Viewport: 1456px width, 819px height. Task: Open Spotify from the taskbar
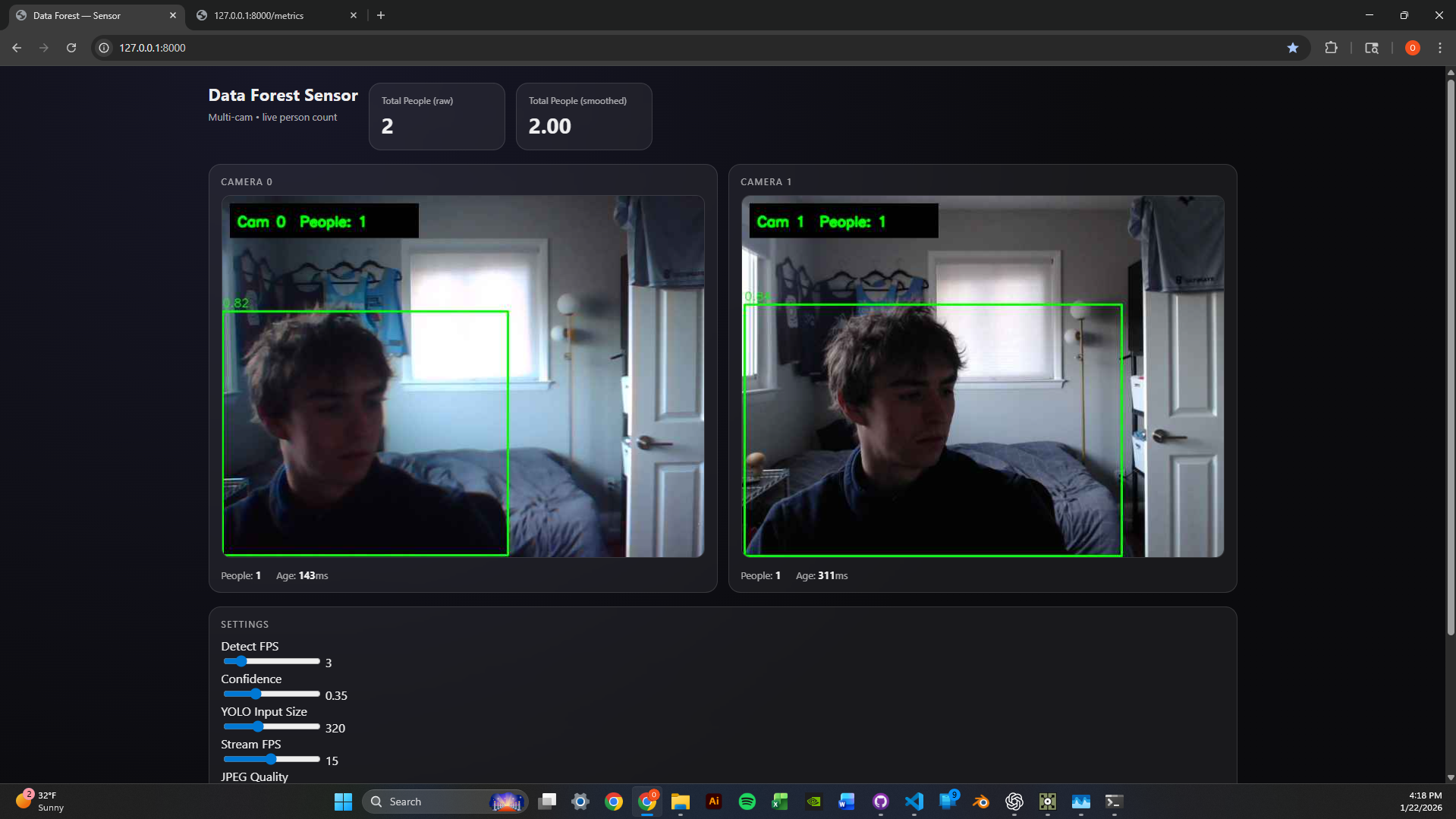tap(747, 802)
